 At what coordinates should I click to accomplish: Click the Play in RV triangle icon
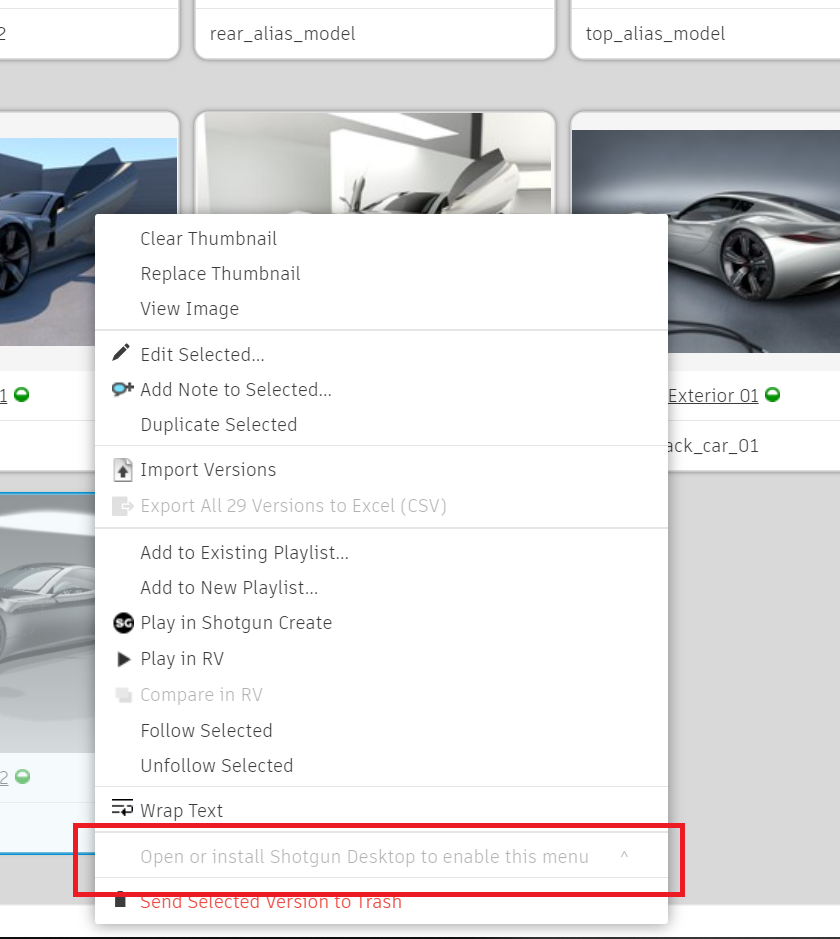click(x=123, y=659)
